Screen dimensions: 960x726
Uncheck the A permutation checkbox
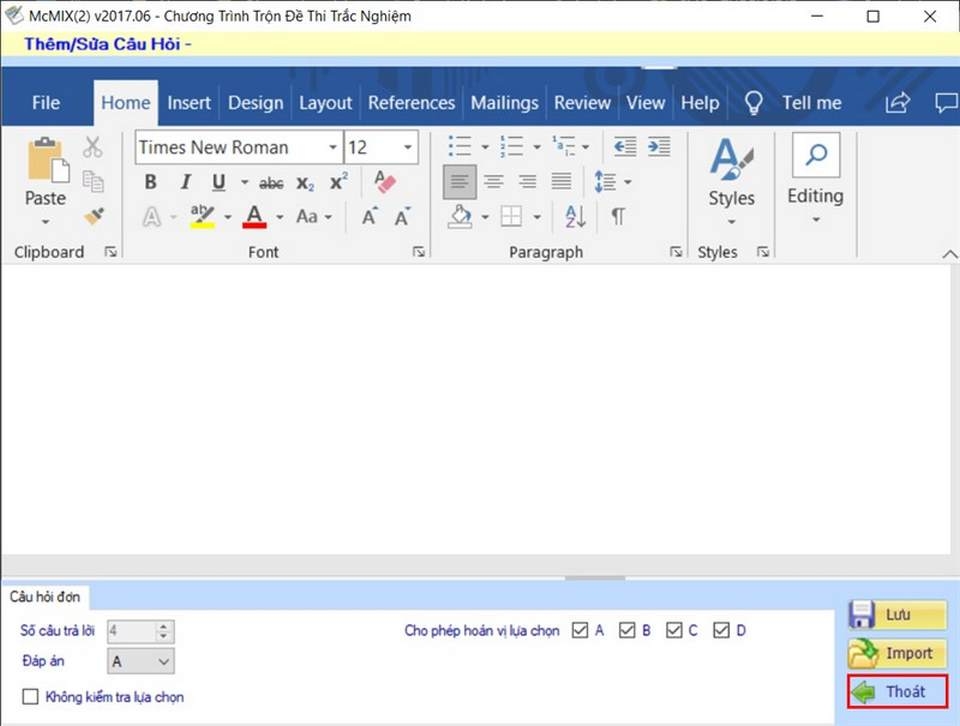click(580, 630)
